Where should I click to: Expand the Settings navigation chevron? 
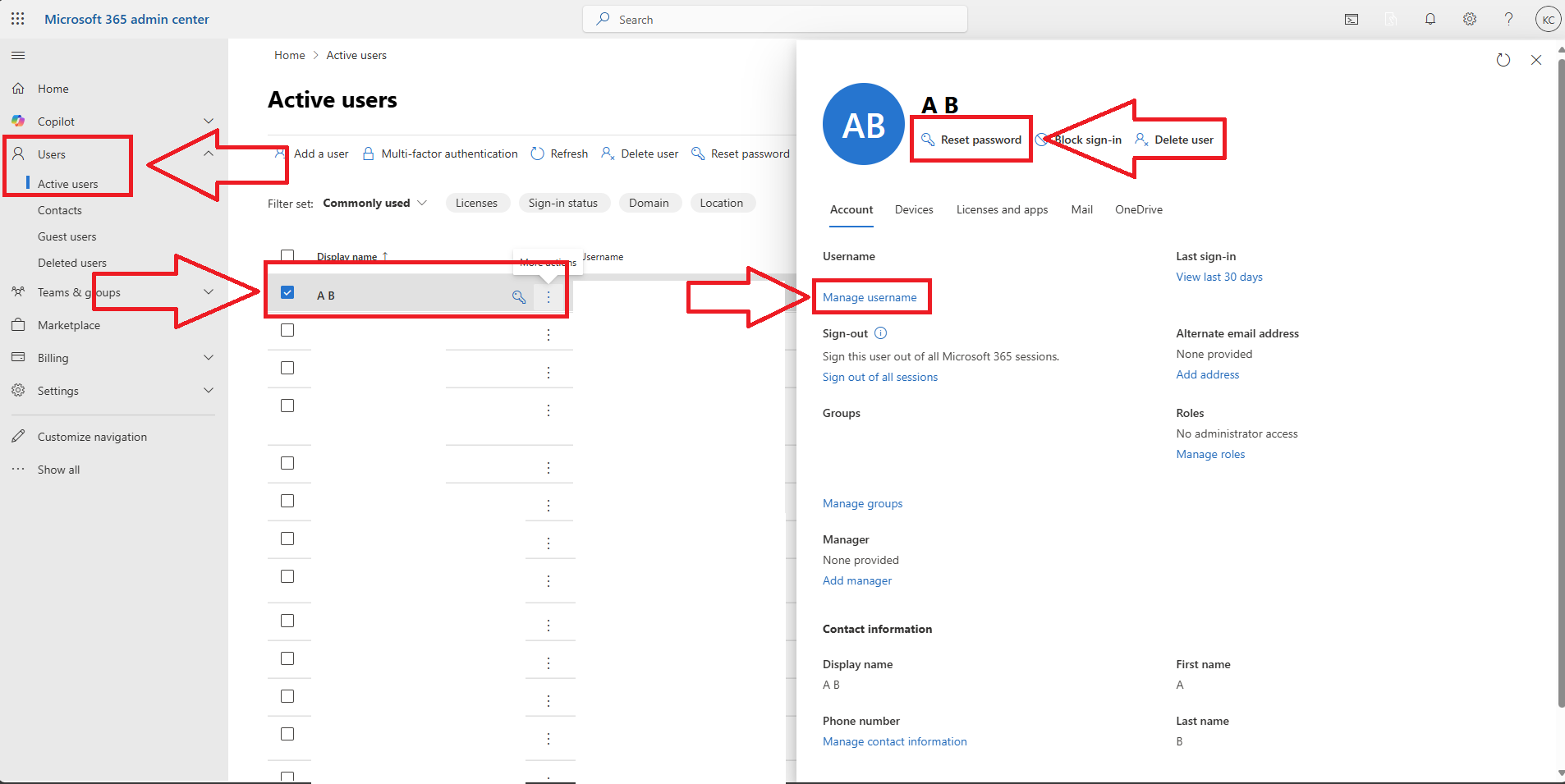pos(209,390)
